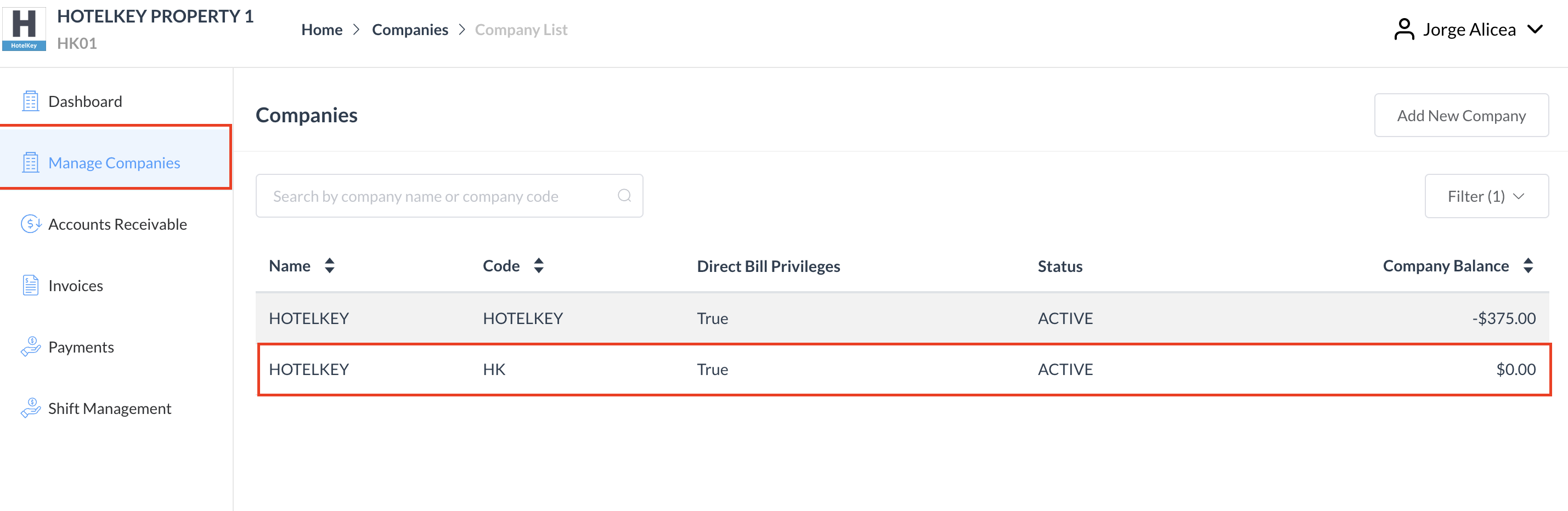
Task: Open the Manage Companies link
Action: point(114,162)
